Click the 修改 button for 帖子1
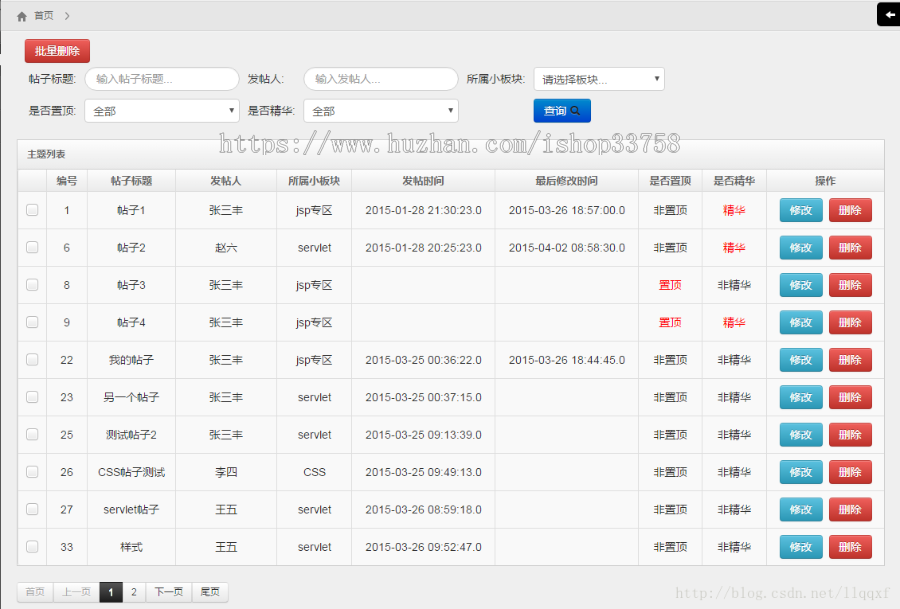The image size is (900, 609). click(800, 210)
